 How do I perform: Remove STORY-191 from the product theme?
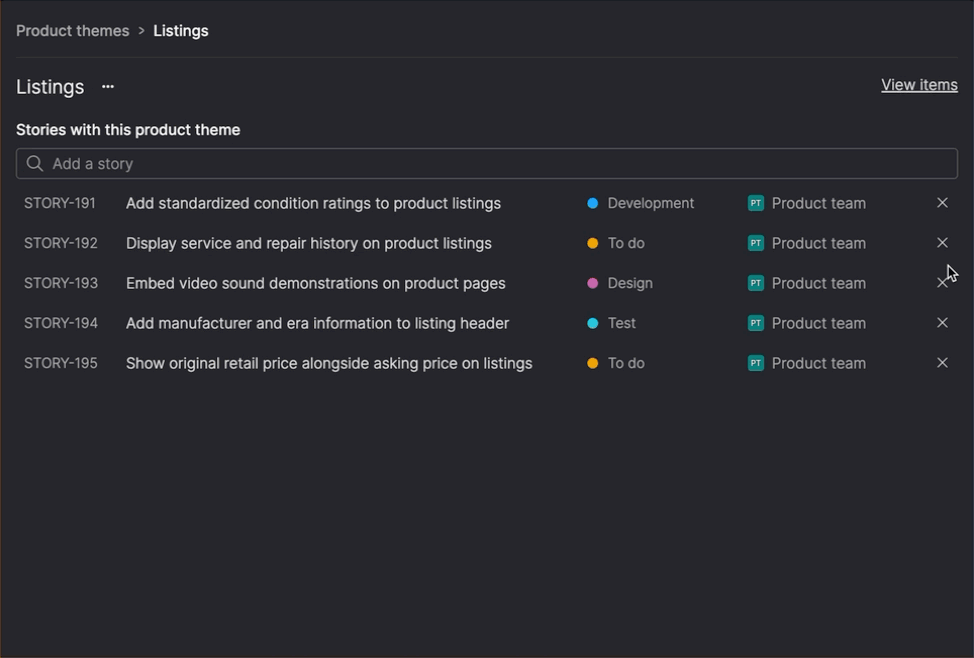(x=942, y=203)
